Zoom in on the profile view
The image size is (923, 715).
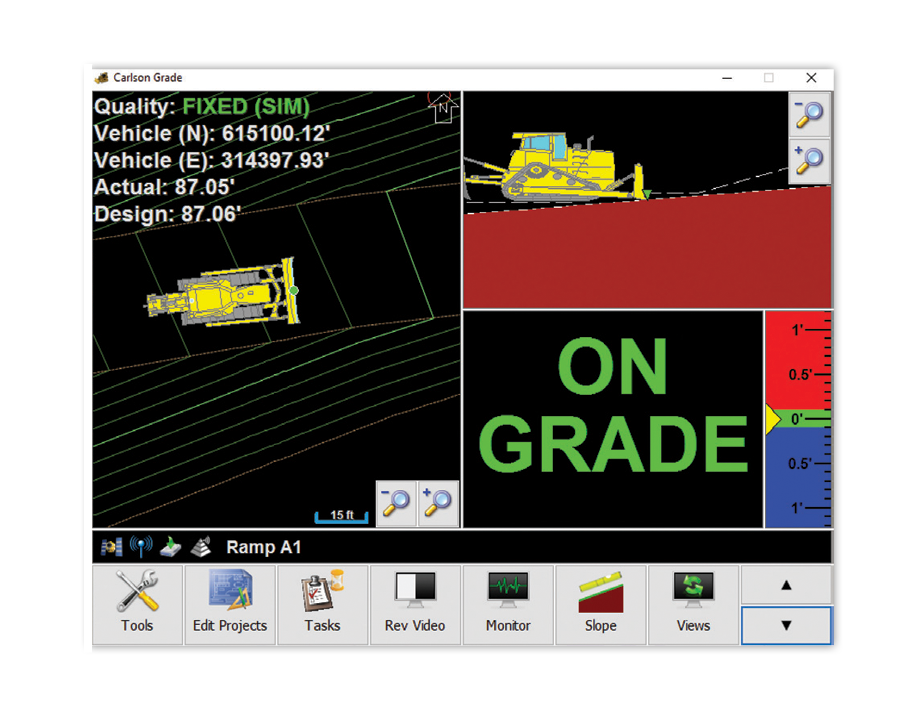808,161
